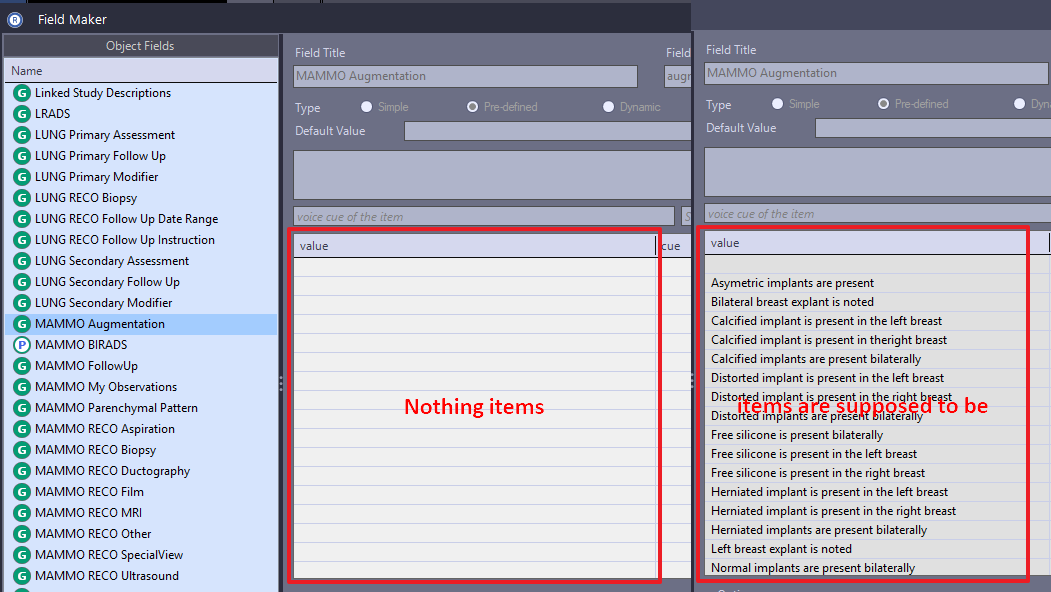Choose 'Asymetric implants are present' item
1051x592 pixels.
(x=792, y=283)
